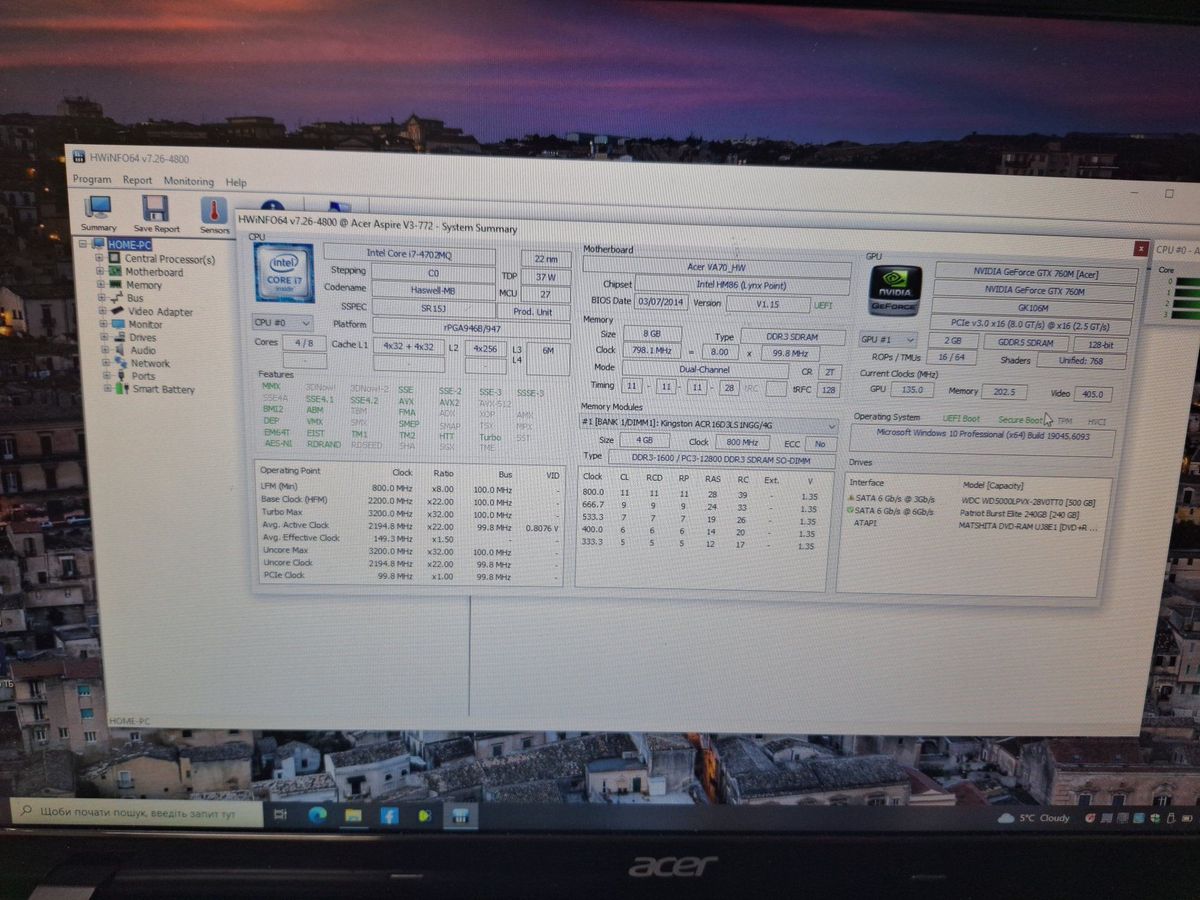Click the Summary toolbar icon
The image size is (1200, 900).
(98, 212)
